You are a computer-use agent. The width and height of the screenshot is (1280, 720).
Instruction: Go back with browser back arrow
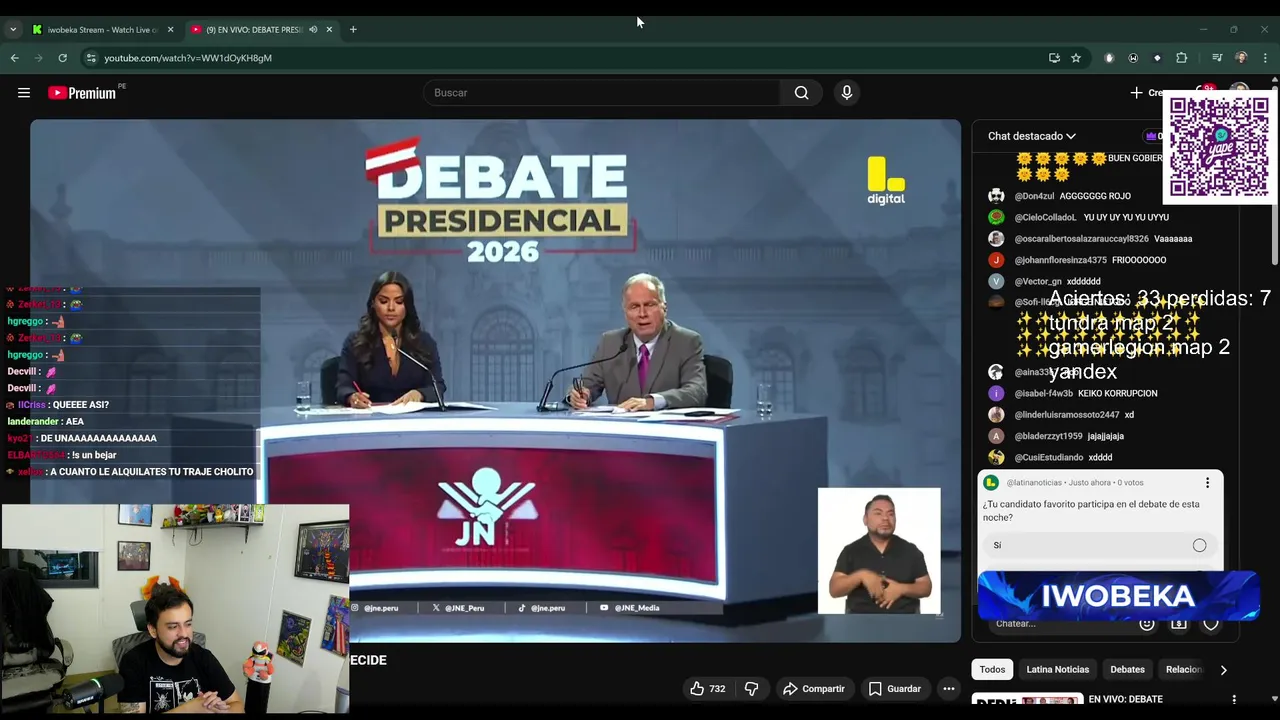(x=14, y=58)
